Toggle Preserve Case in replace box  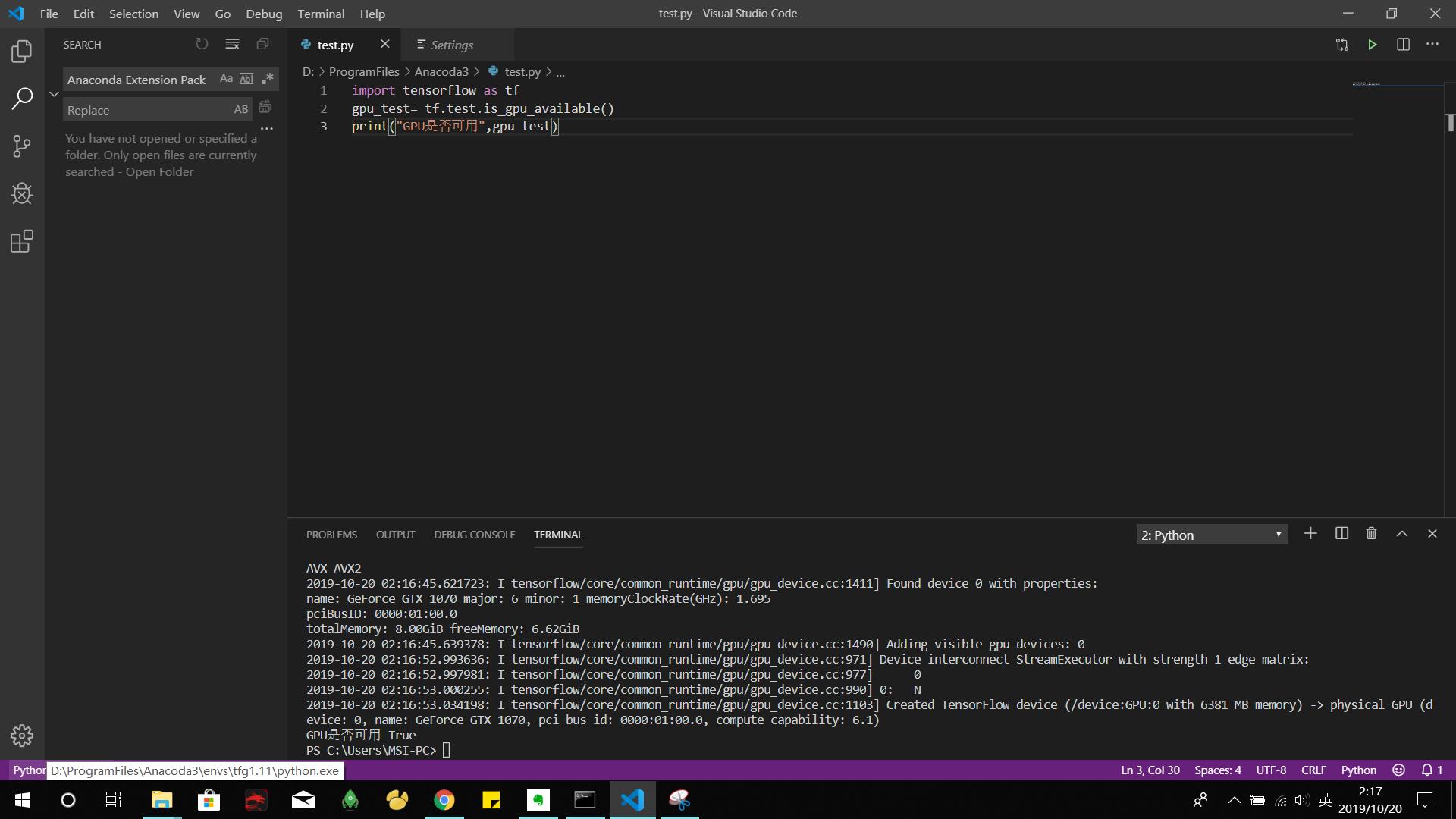click(x=241, y=109)
